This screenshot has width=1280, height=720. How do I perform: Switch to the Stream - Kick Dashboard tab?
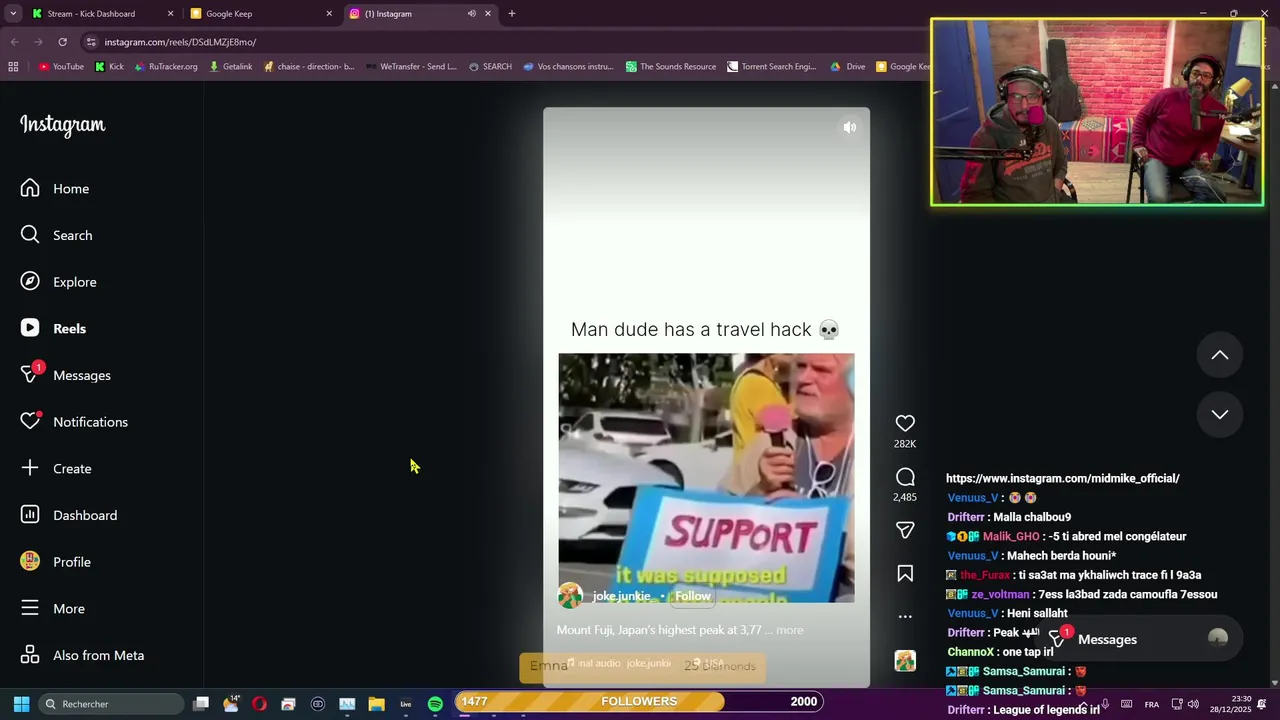(102, 13)
